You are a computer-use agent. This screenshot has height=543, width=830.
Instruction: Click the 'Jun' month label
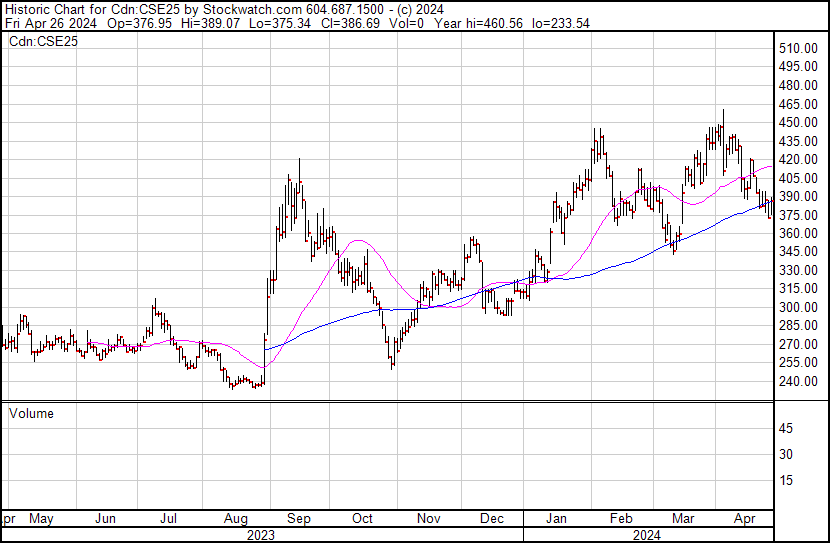point(105,519)
